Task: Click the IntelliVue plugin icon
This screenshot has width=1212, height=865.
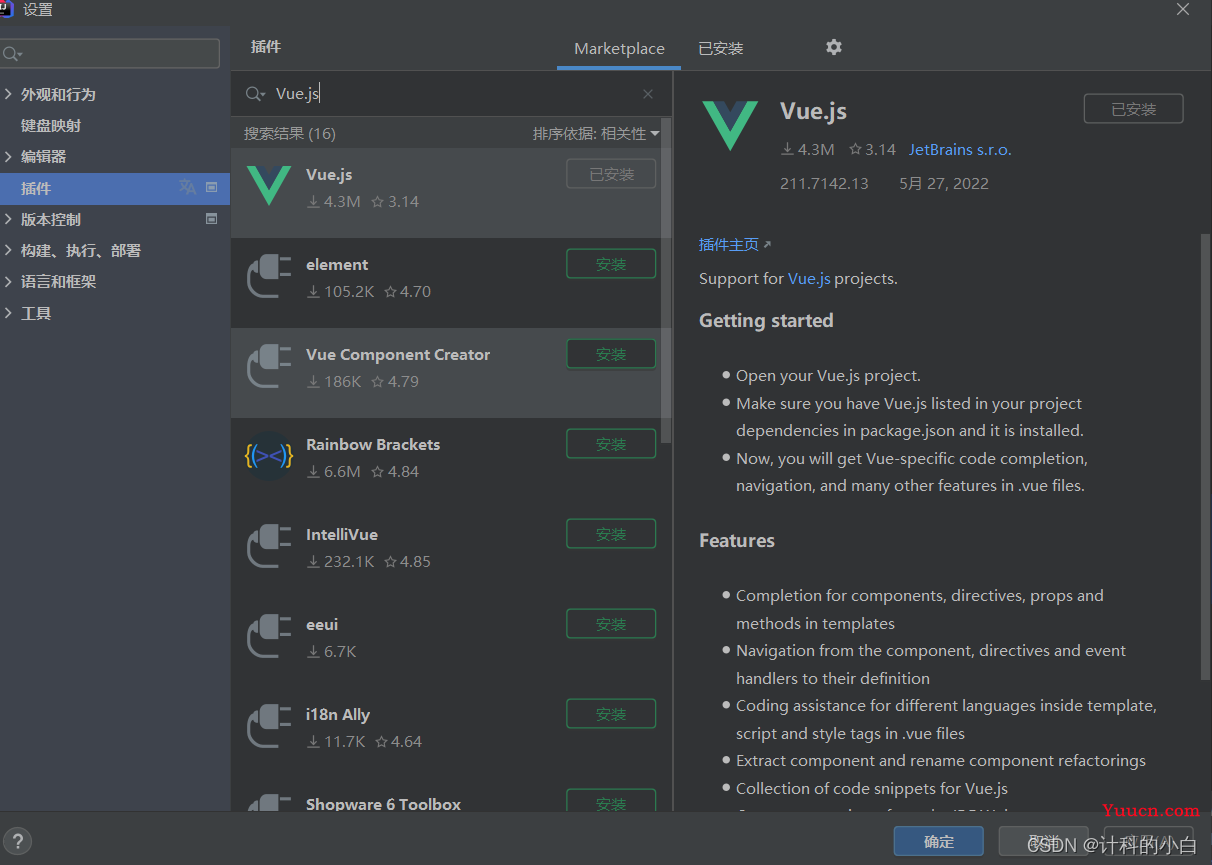Action: [x=268, y=546]
